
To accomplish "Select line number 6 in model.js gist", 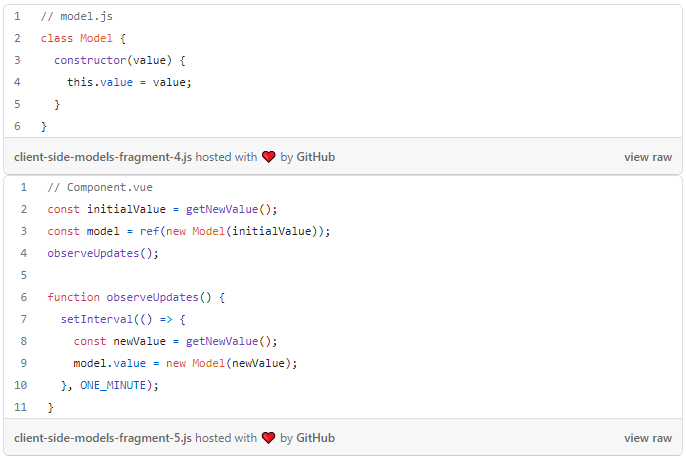I will [18, 126].
